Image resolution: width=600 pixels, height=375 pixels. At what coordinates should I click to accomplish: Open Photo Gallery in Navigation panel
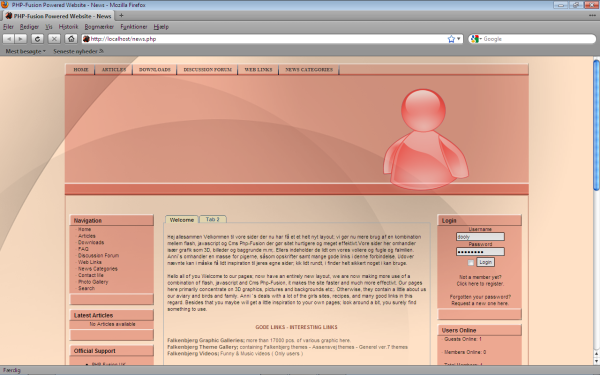click(93, 282)
